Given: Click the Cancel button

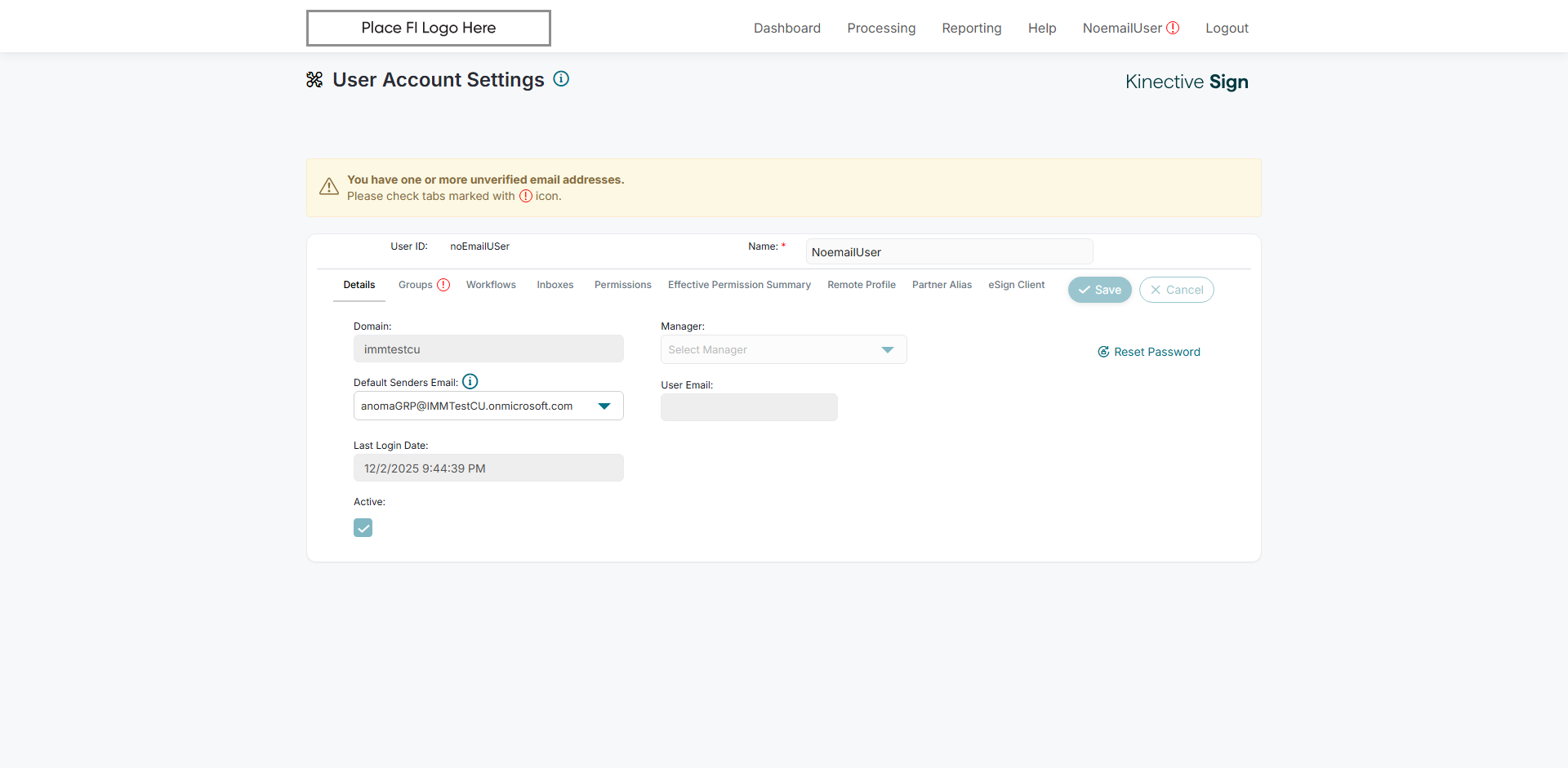Looking at the screenshot, I should click(1176, 290).
